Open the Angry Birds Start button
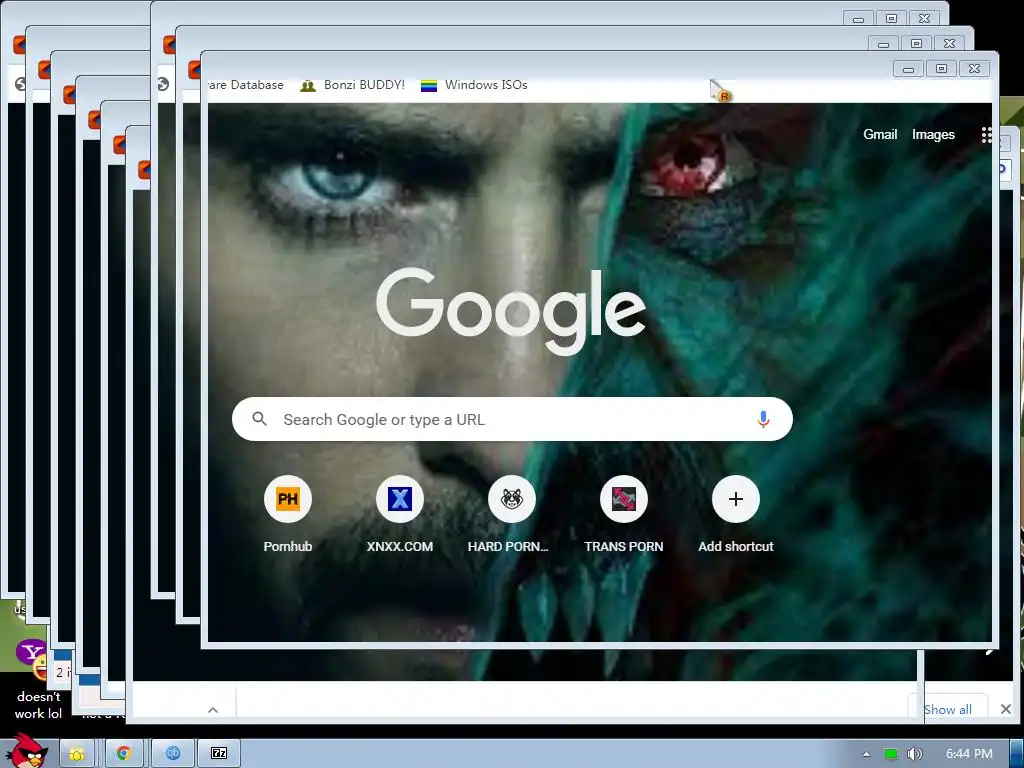Viewport: 1024px width, 768px height. (x=26, y=751)
